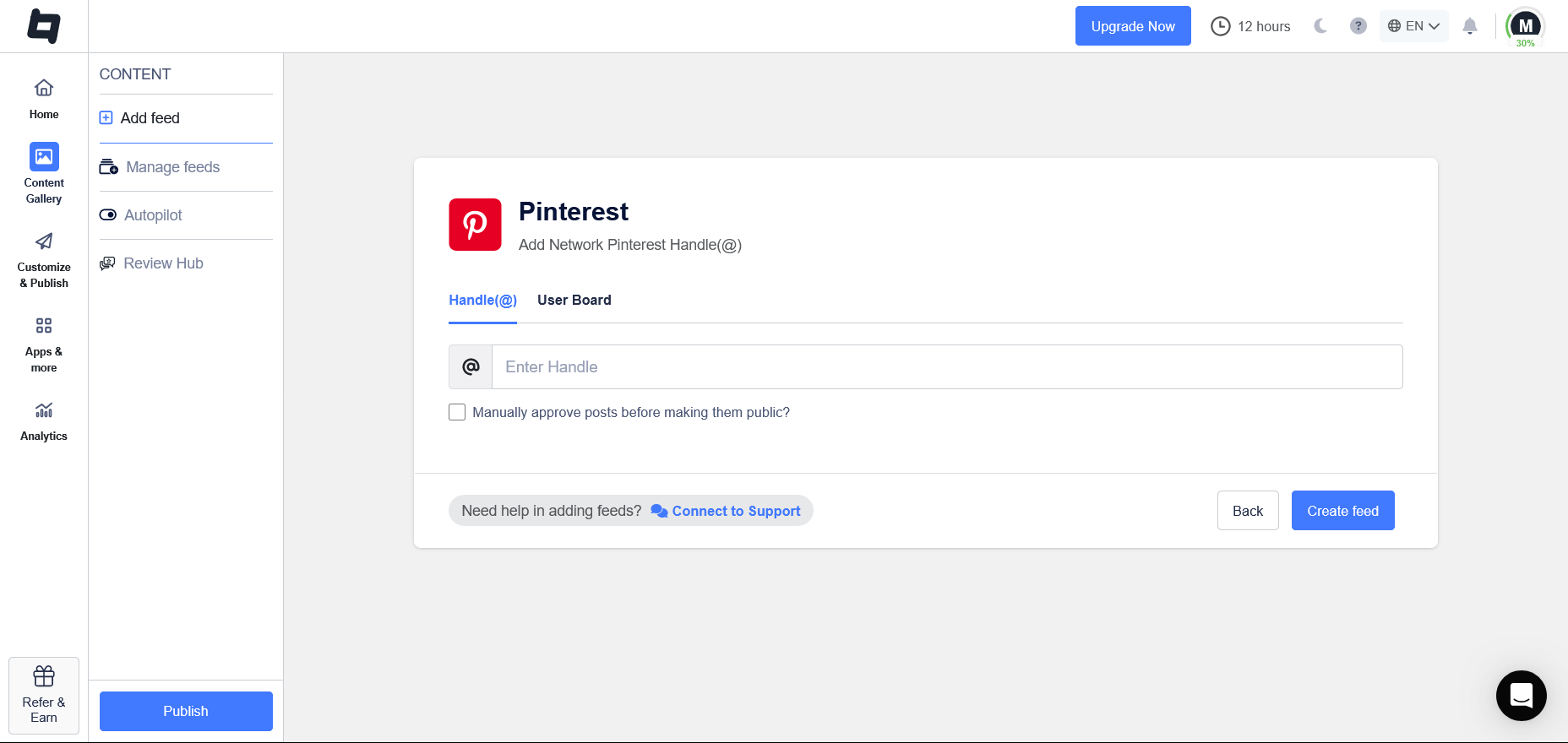Click the @ symbol beside handle field
The width and height of the screenshot is (1568, 743).
click(471, 366)
